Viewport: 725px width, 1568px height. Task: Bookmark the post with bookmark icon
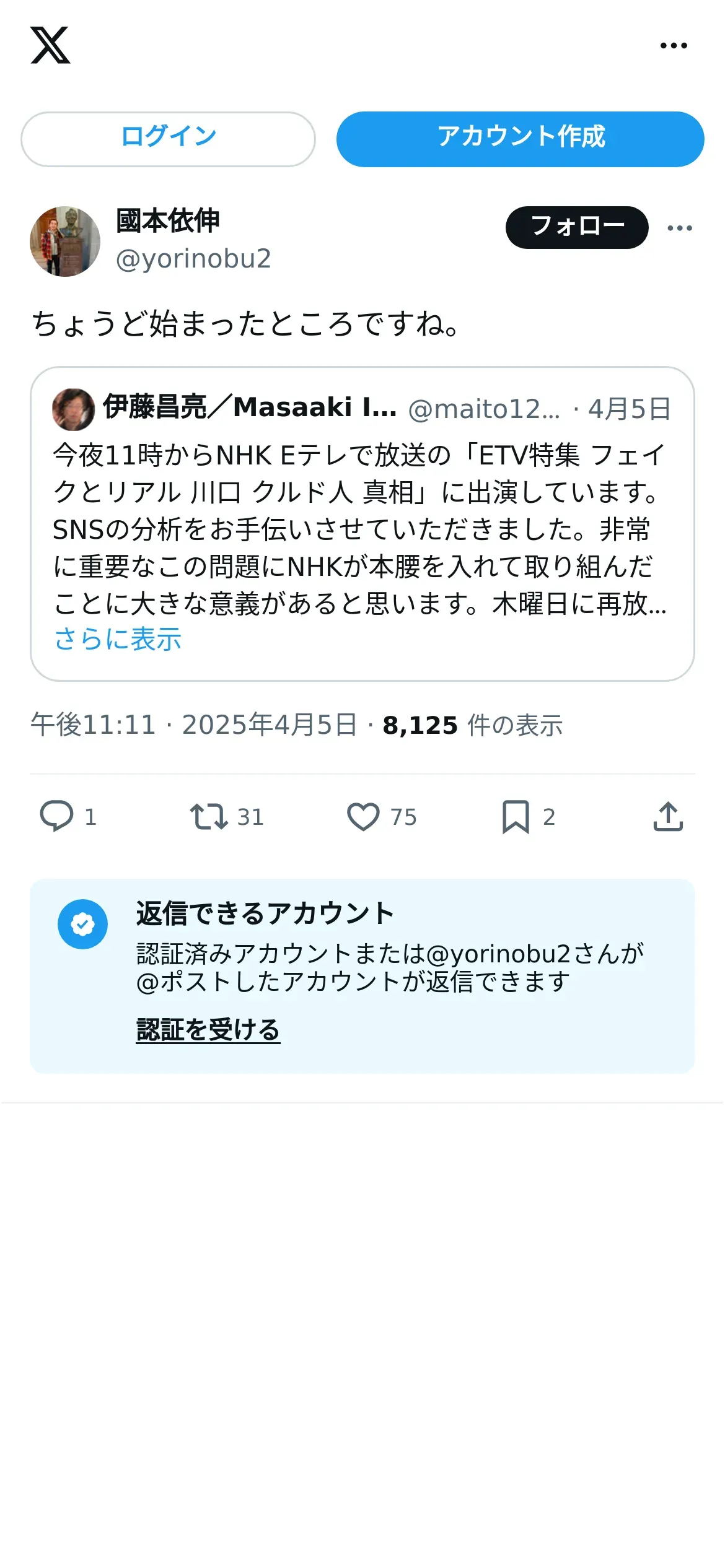(x=516, y=816)
